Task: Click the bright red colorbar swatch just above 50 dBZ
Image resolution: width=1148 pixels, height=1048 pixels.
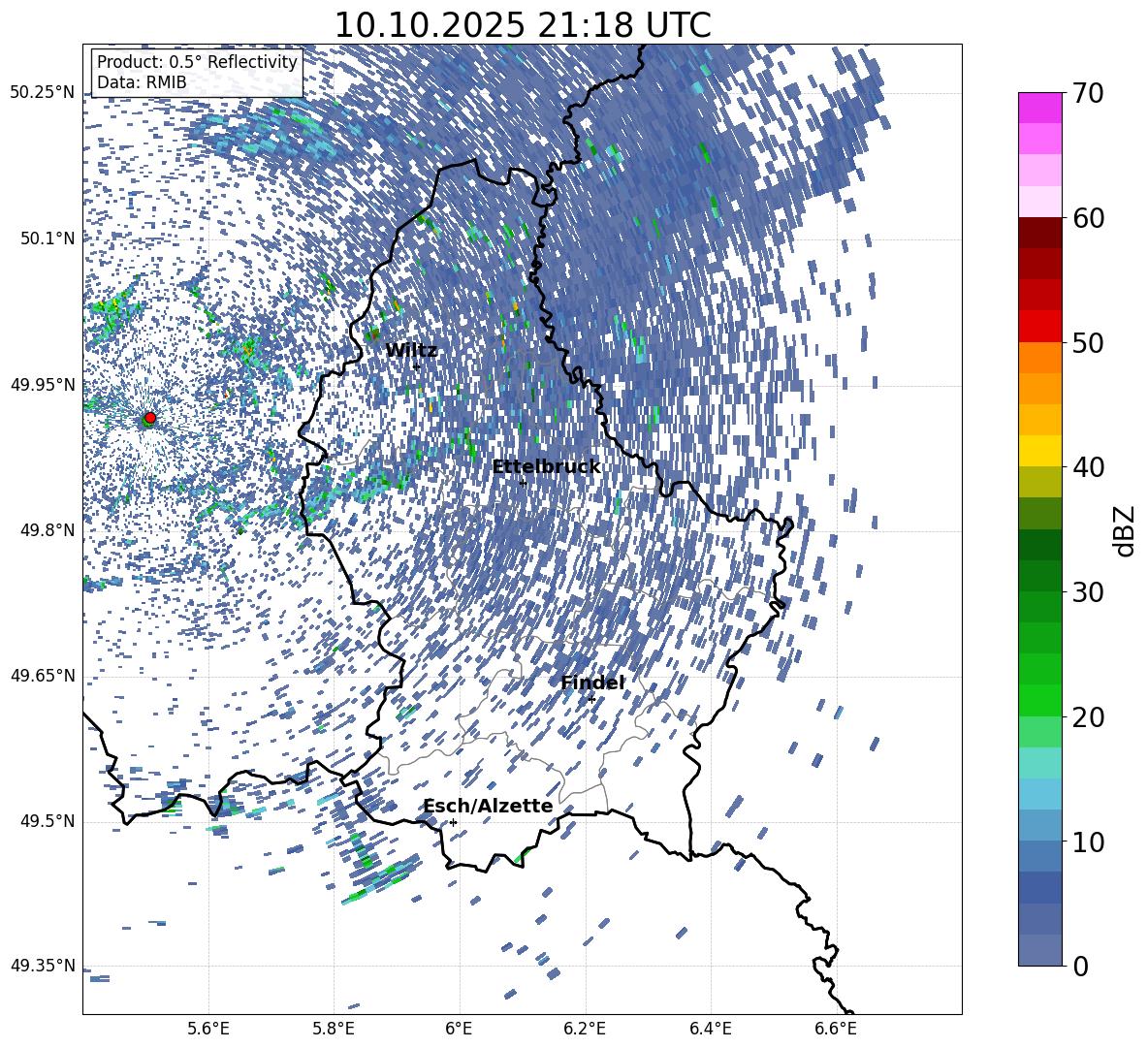Action: click(1039, 327)
